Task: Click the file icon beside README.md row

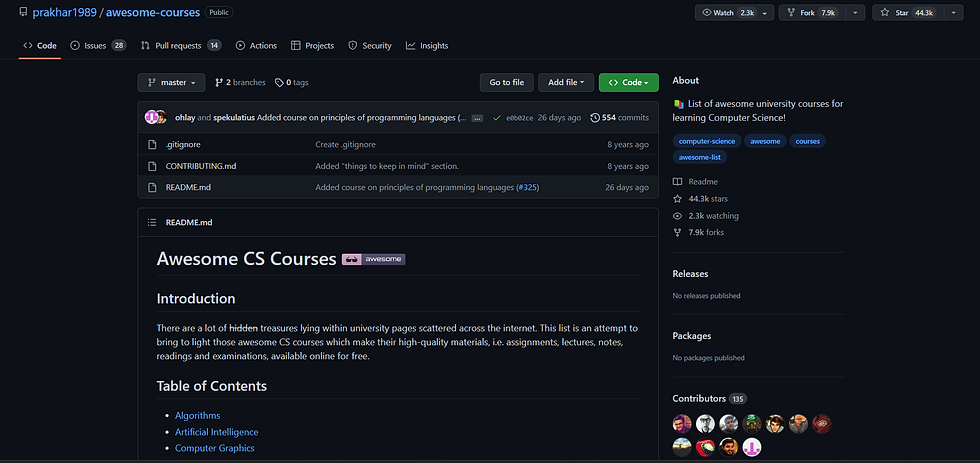Action: [152, 187]
